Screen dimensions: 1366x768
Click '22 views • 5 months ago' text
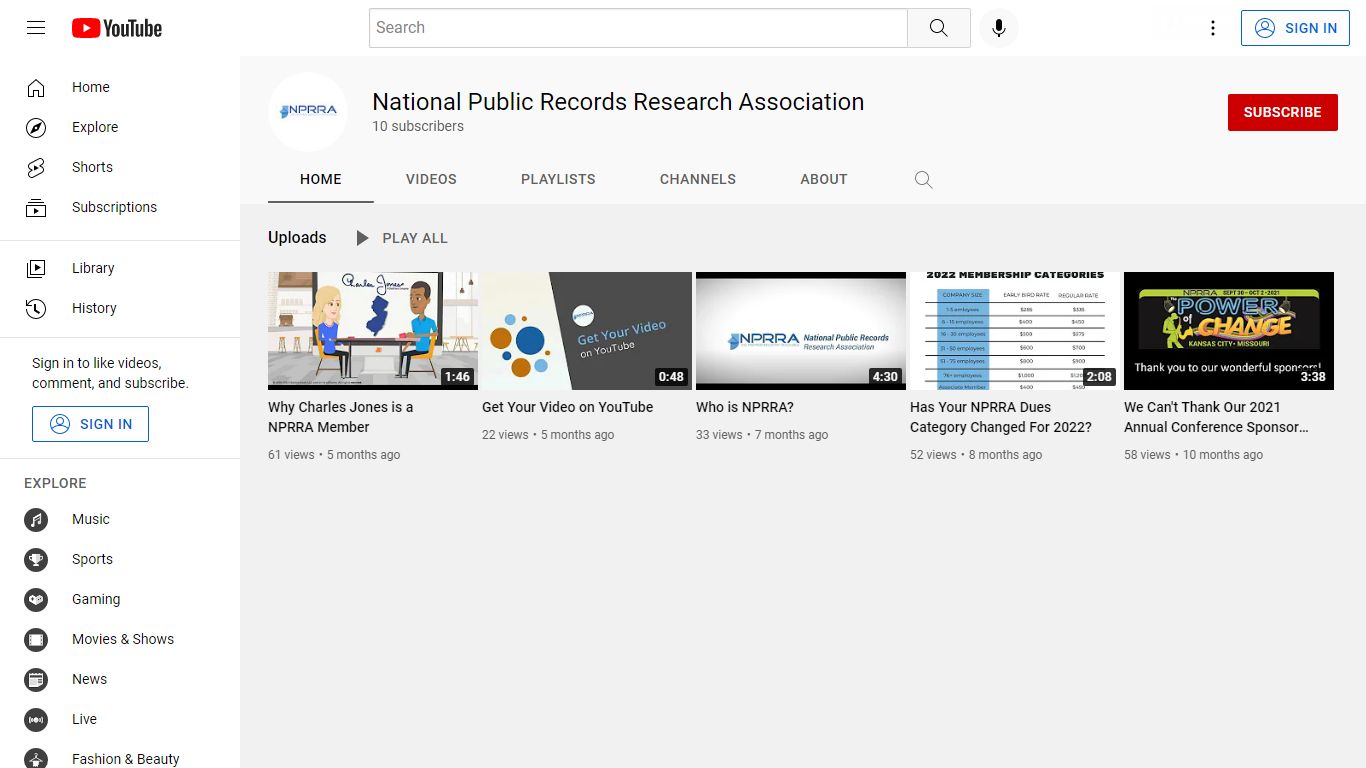pos(548,435)
